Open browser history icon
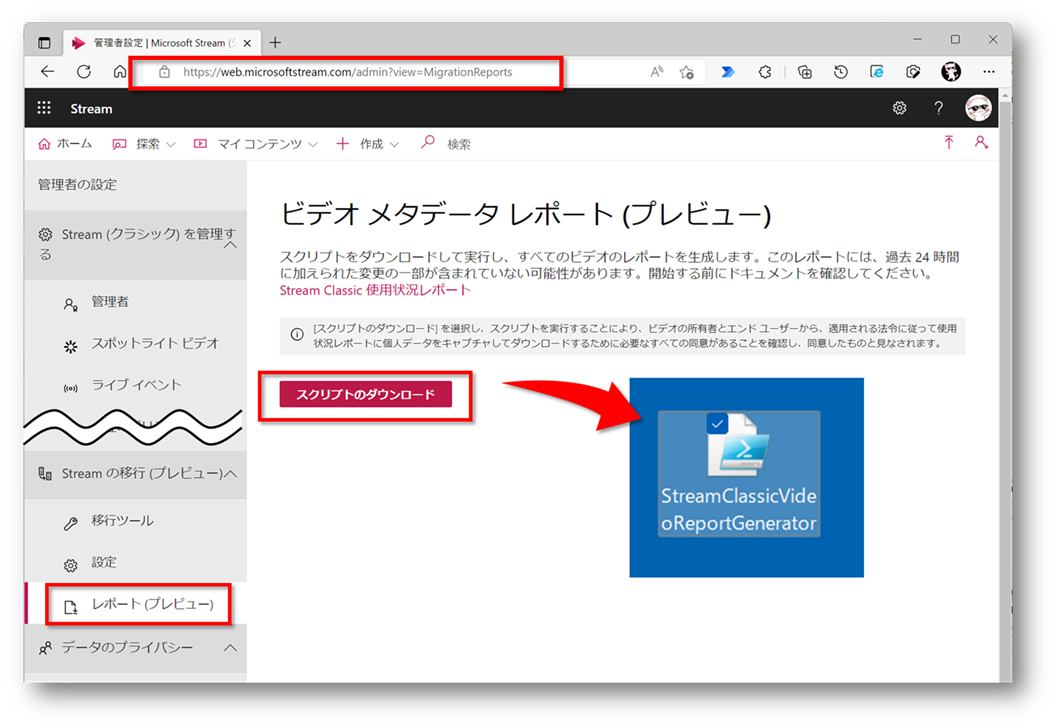 (841, 72)
